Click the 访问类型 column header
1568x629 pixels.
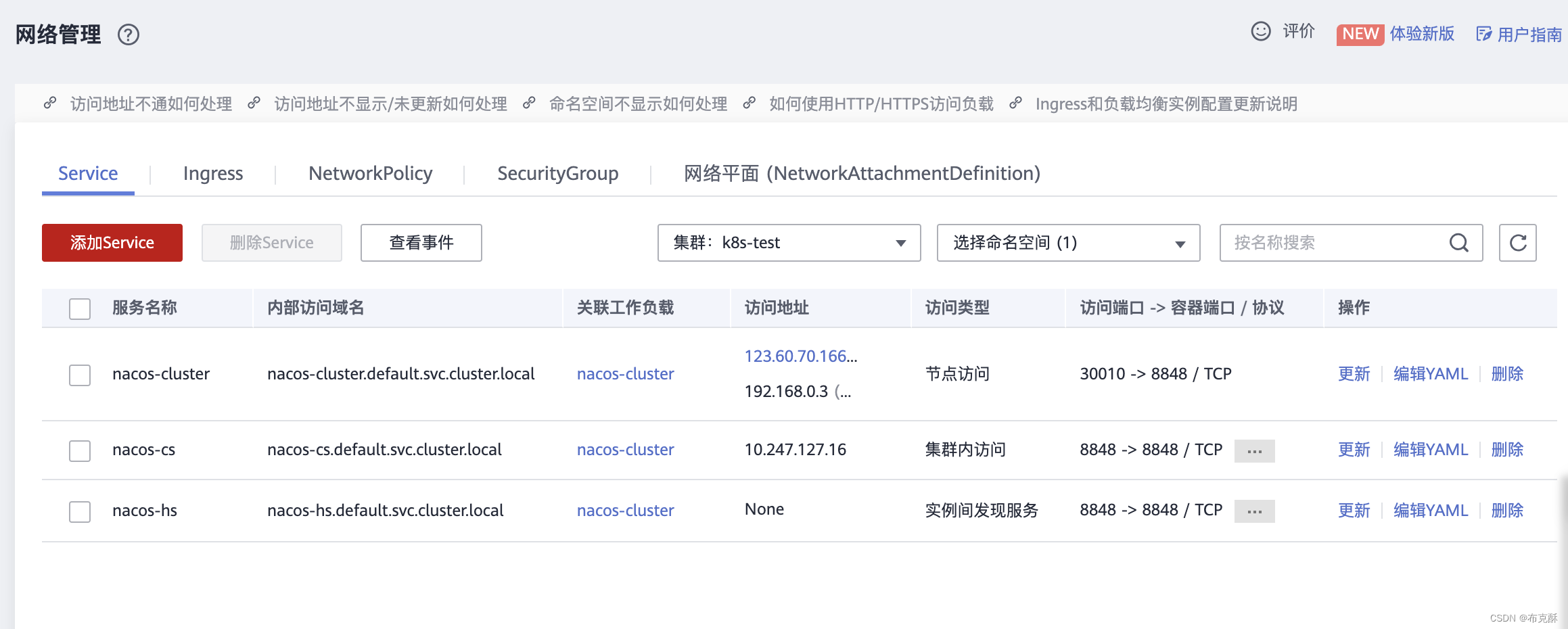point(957,308)
